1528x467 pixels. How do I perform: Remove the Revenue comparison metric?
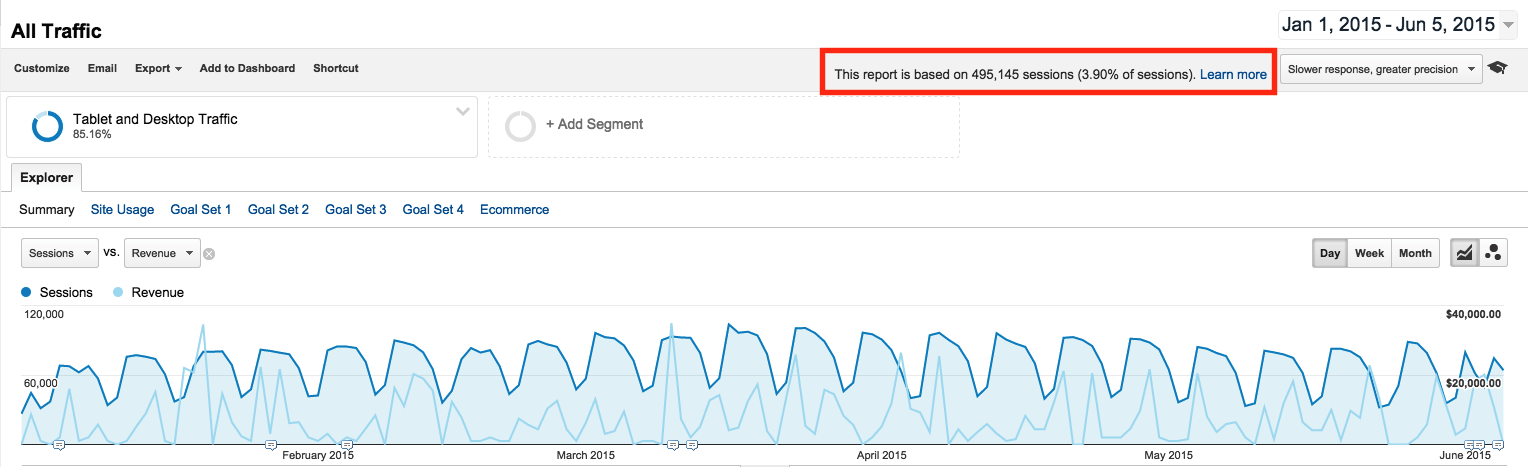coord(209,254)
